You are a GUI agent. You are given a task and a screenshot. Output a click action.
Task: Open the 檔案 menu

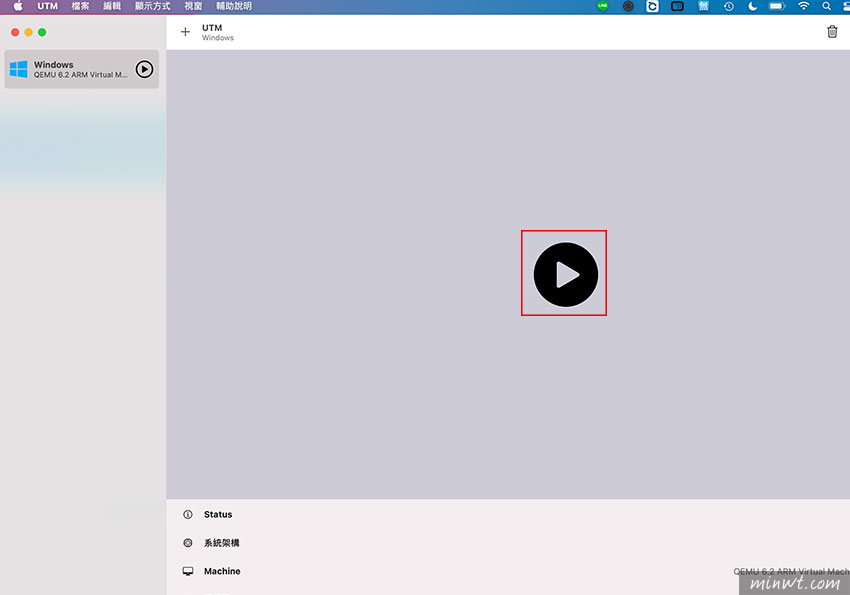coord(80,7)
